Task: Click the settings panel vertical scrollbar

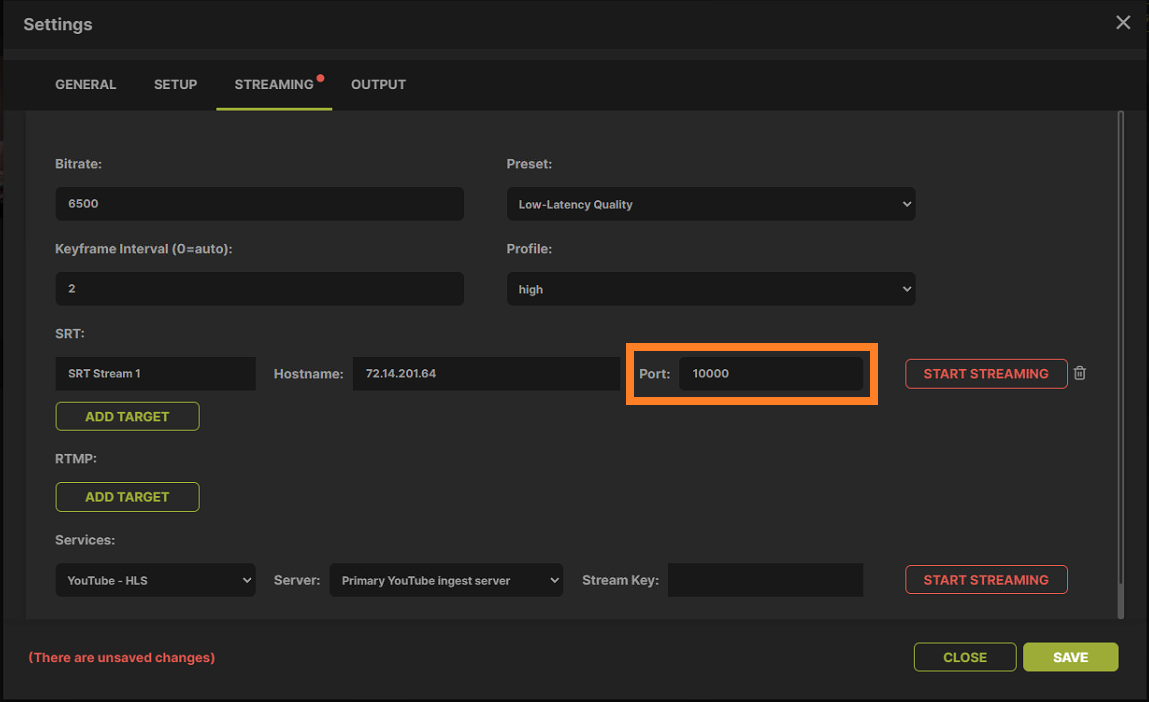Action: tap(1120, 365)
